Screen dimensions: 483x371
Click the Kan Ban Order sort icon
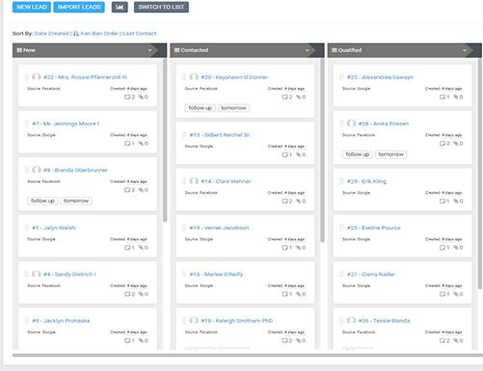point(76,33)
